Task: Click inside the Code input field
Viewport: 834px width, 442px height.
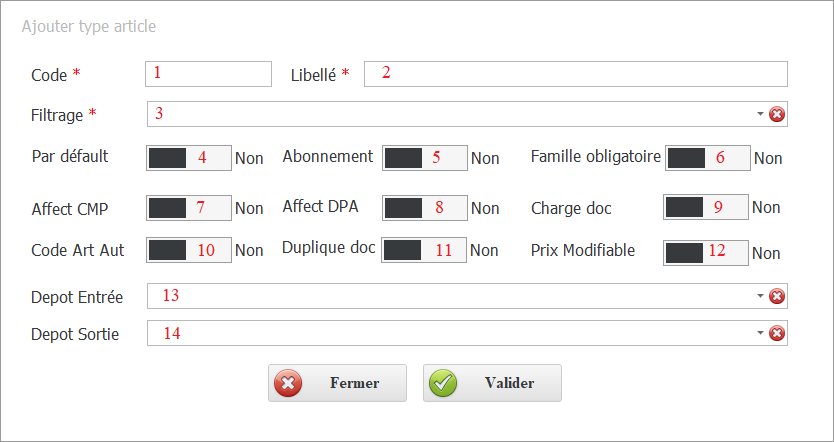Action: point(208,74)
